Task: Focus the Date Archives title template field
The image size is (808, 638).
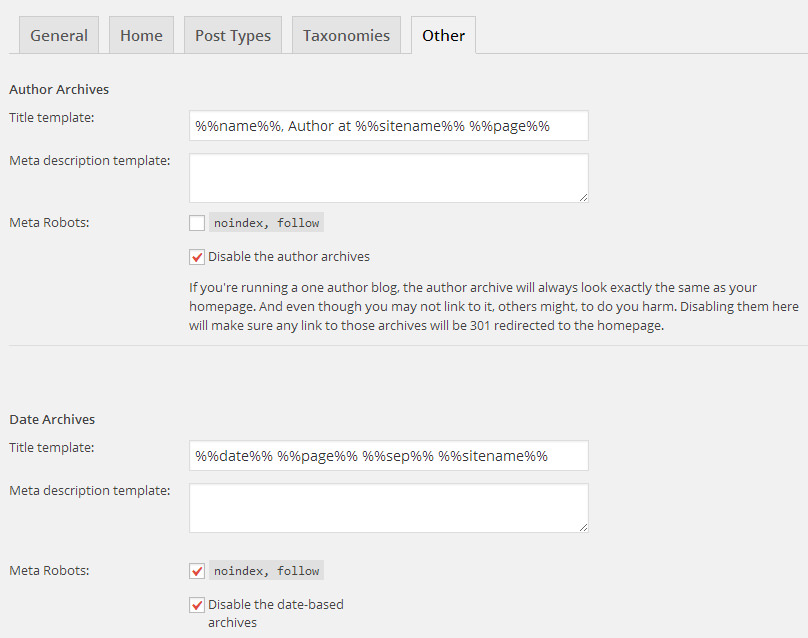Action: click(388, 456)
